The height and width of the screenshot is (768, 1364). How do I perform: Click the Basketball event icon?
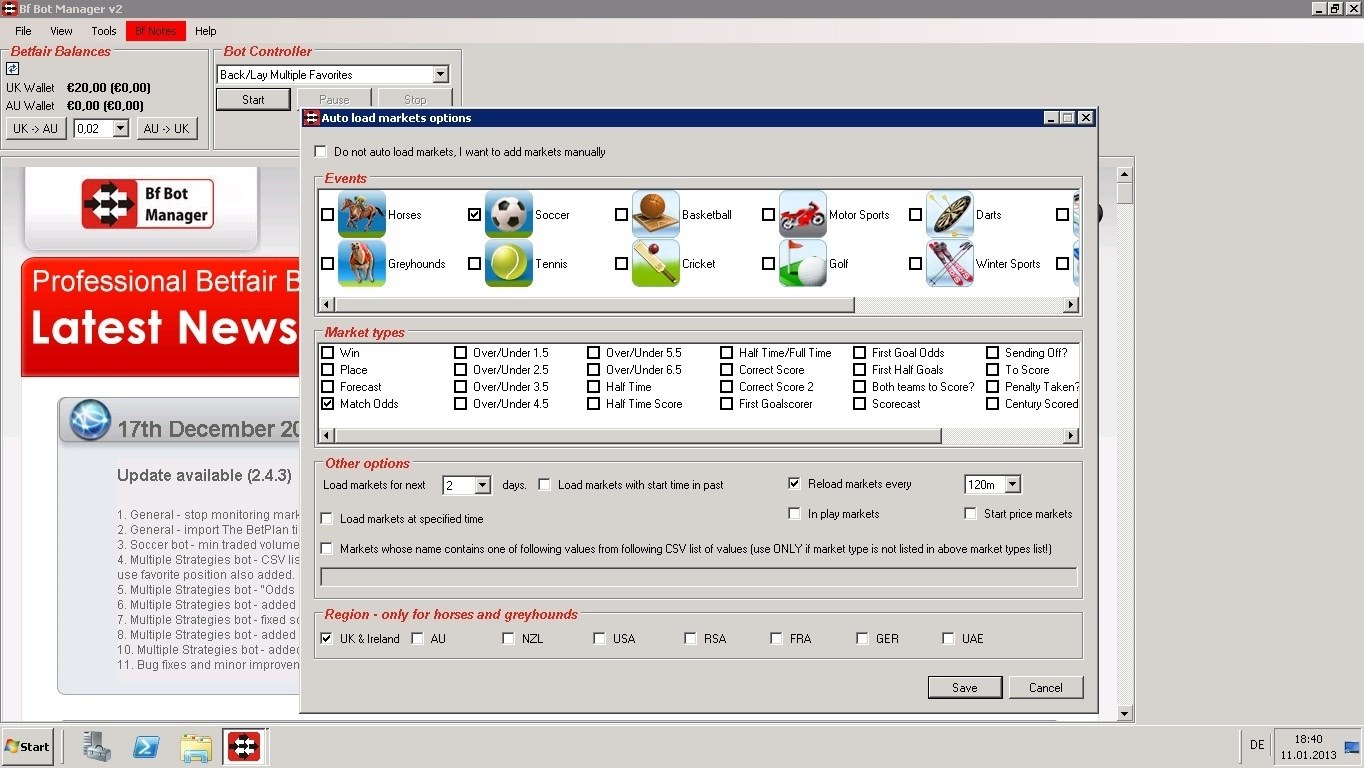[x=656, y=214]
